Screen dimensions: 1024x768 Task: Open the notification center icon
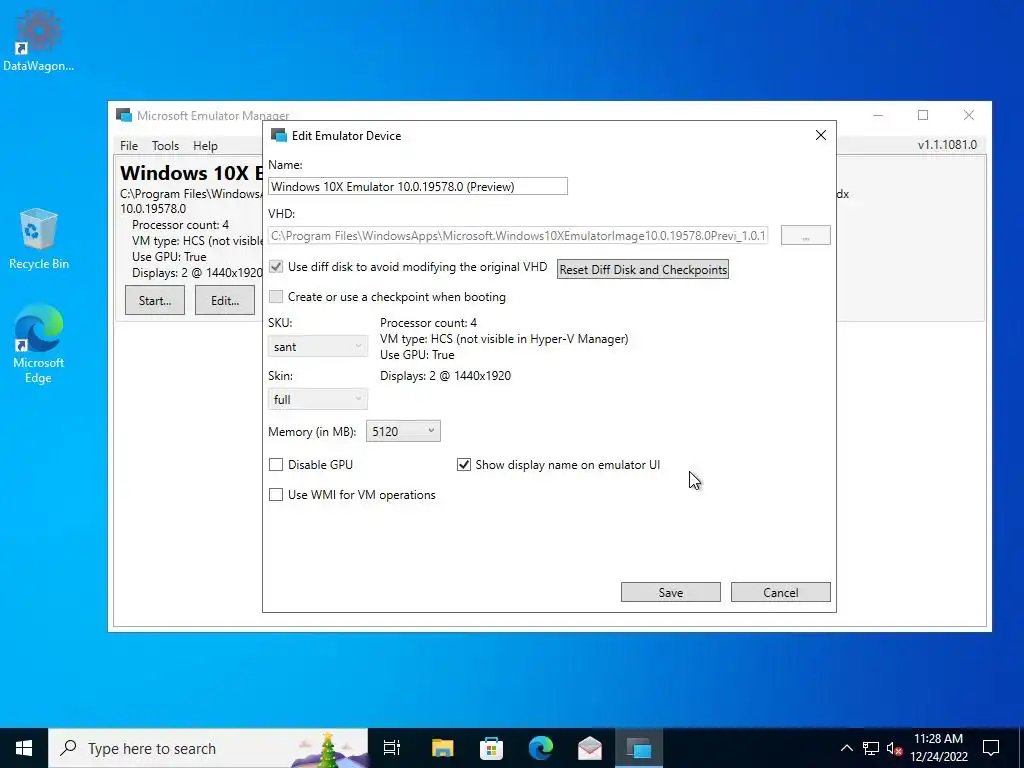(991, 748)
